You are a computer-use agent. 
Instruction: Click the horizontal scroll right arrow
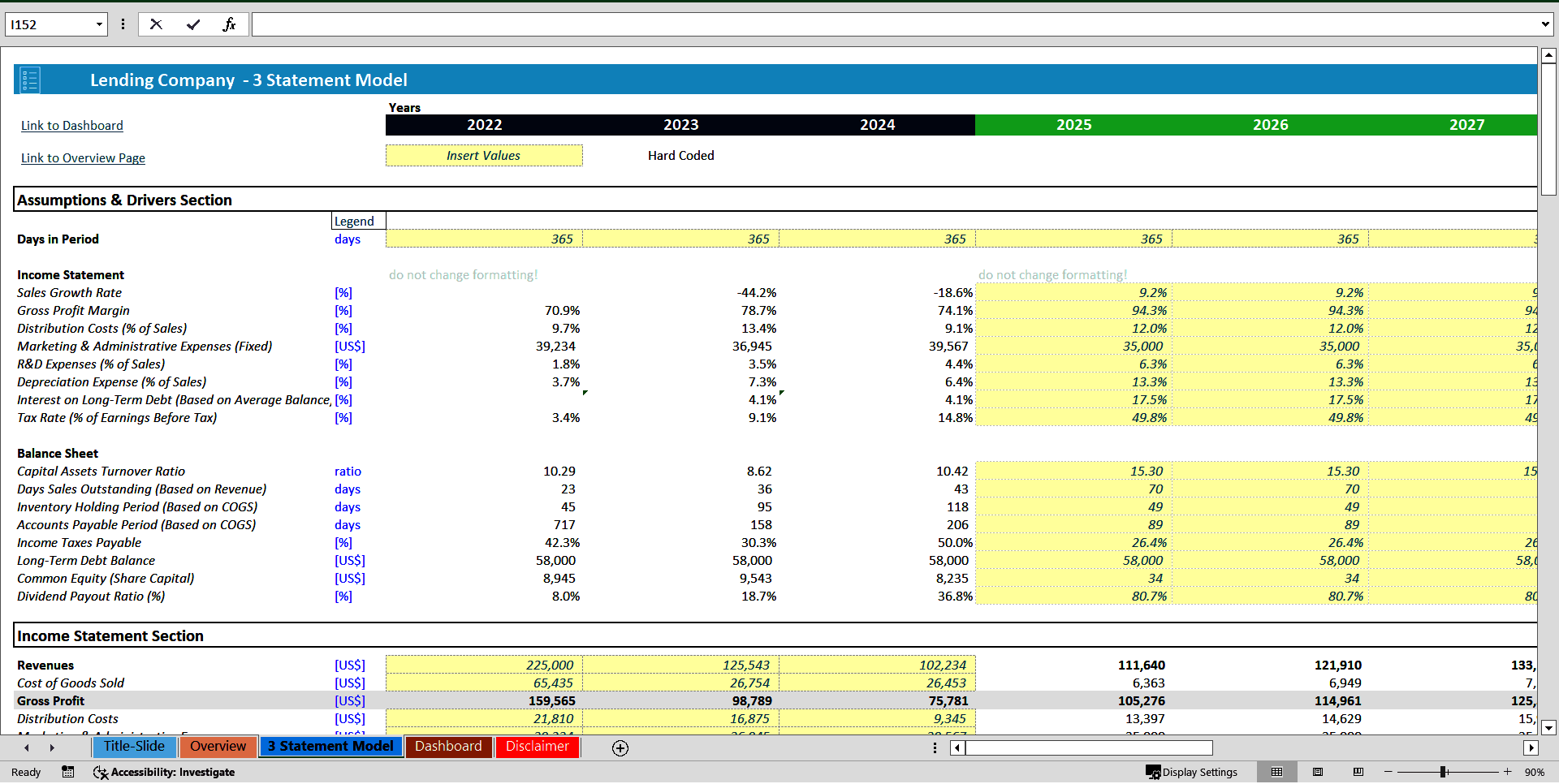[1531, 747]
